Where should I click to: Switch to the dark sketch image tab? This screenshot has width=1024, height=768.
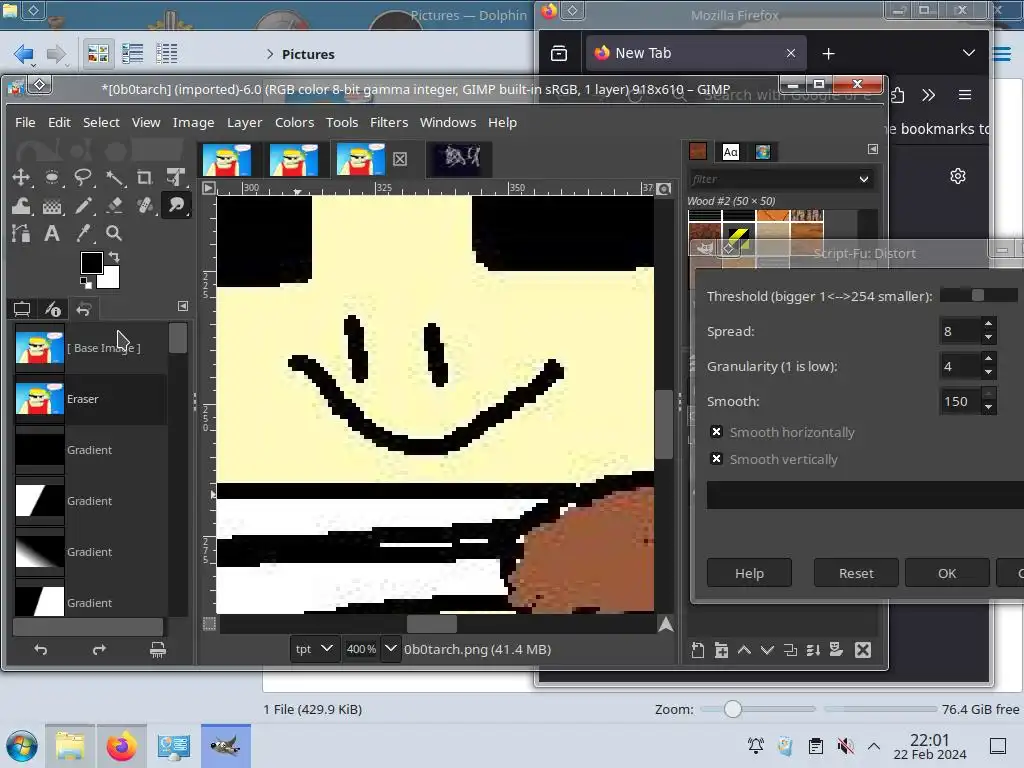point(459,159)
